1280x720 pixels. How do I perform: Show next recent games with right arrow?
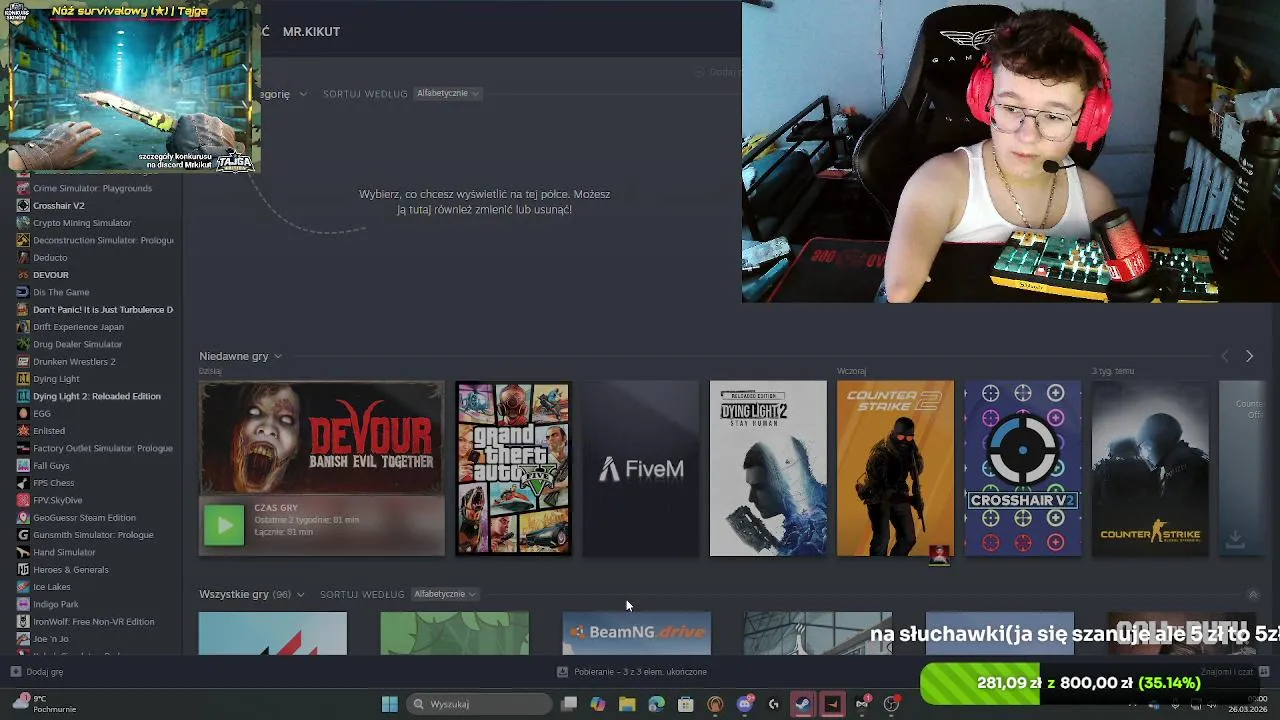1249,356
